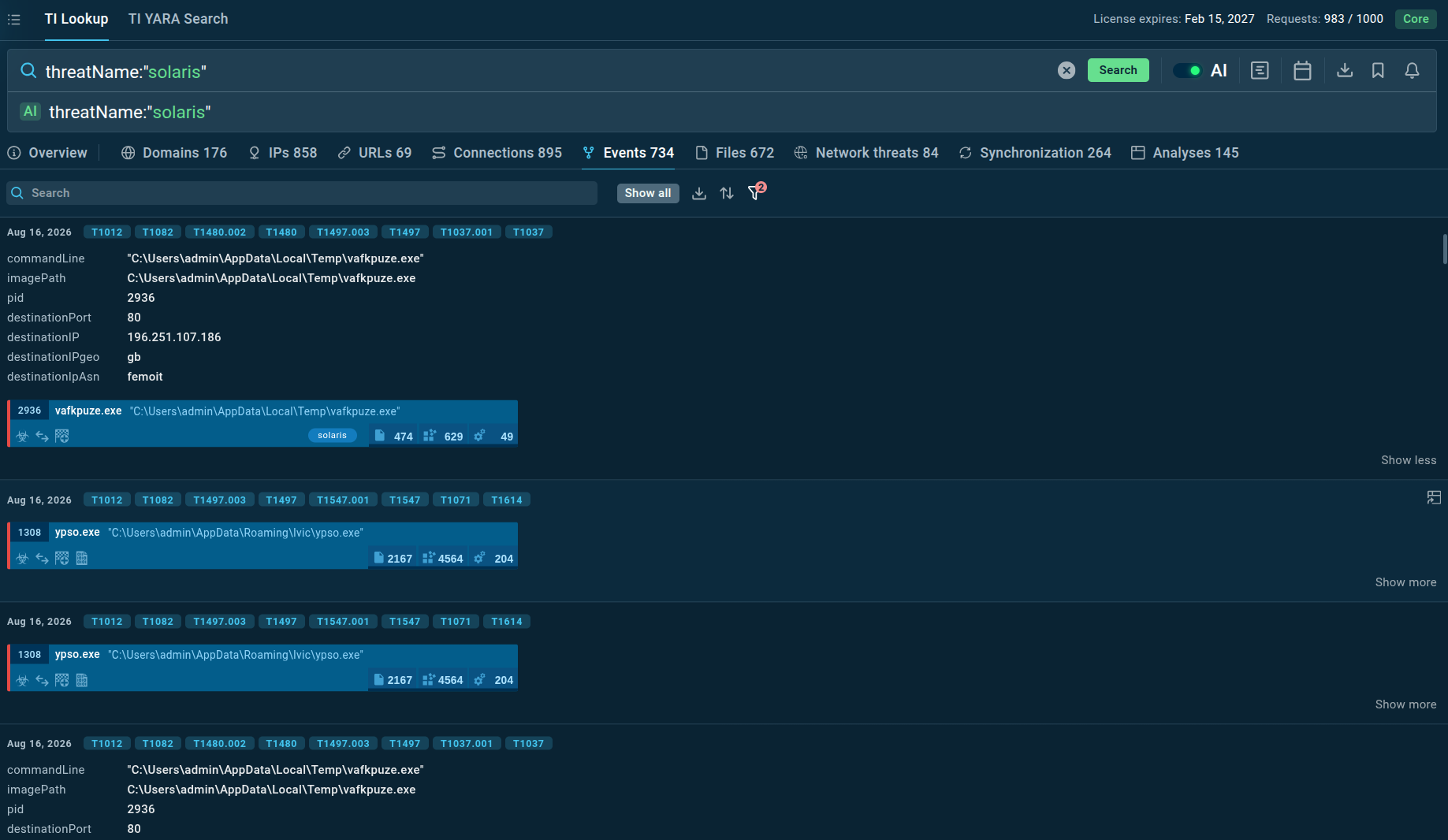1448x840 pixels.
Task: Open the details panel icon on the second event
Action: click(x=1434, y=497)
